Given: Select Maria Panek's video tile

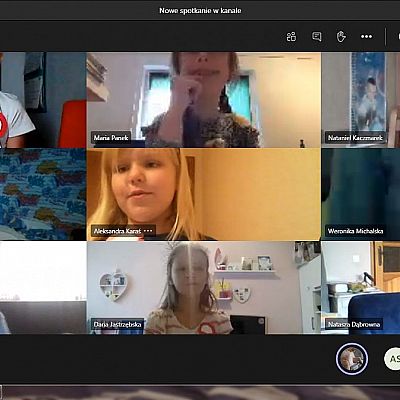Looking at the screenshot, I should [x=204, y=100].
